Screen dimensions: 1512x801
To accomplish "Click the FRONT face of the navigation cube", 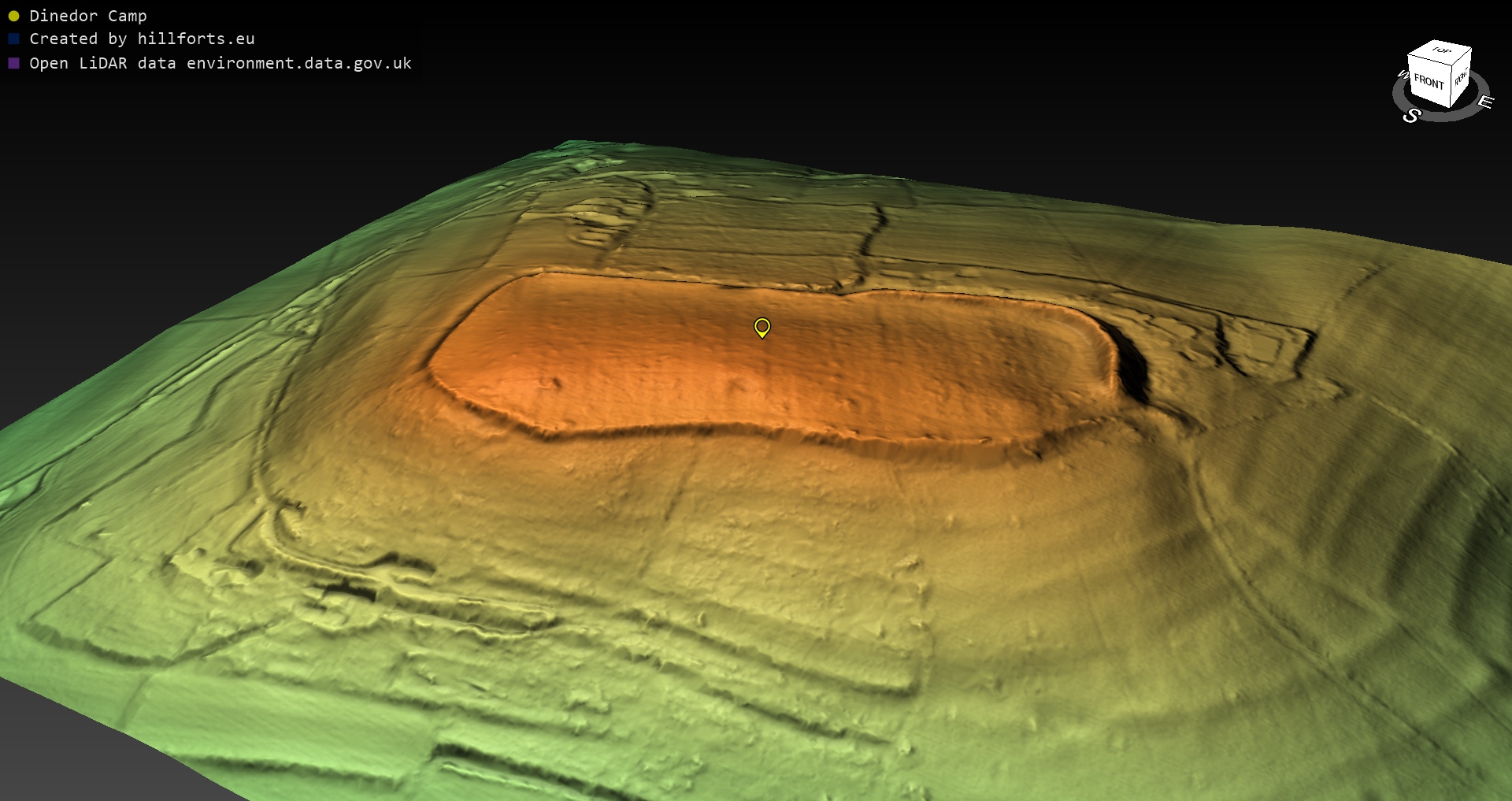I will coord(1429,82).
